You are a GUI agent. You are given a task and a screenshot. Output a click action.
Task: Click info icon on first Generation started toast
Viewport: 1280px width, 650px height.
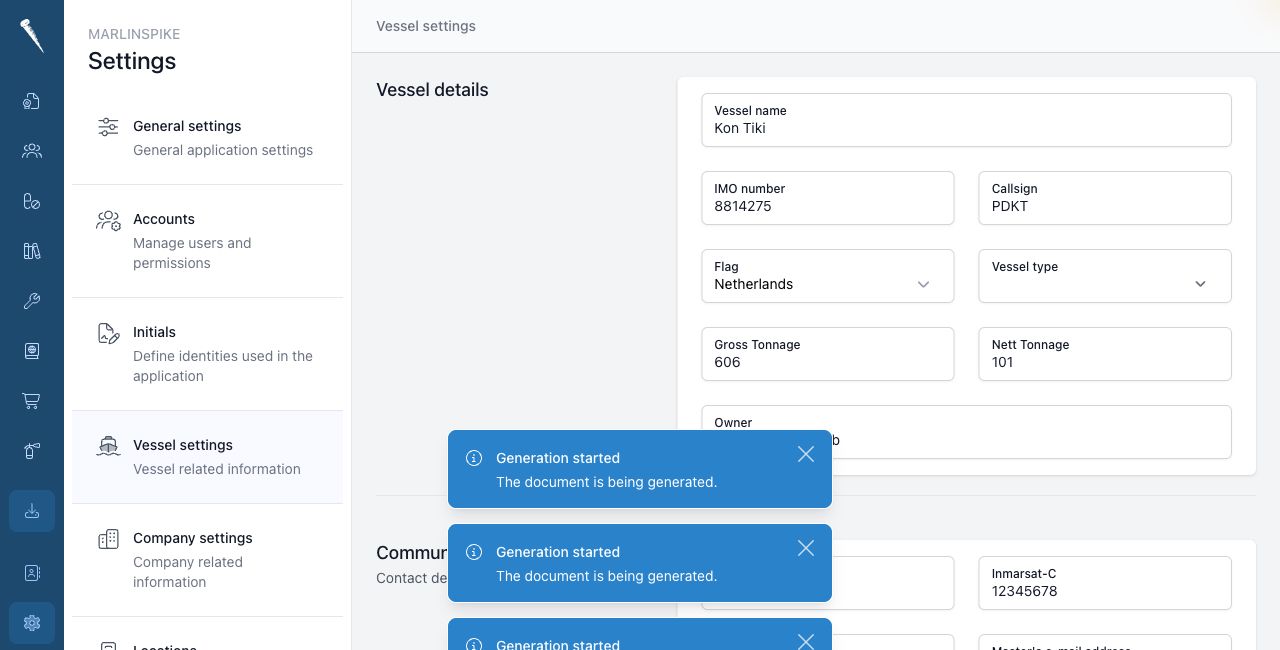click(474, 458)
